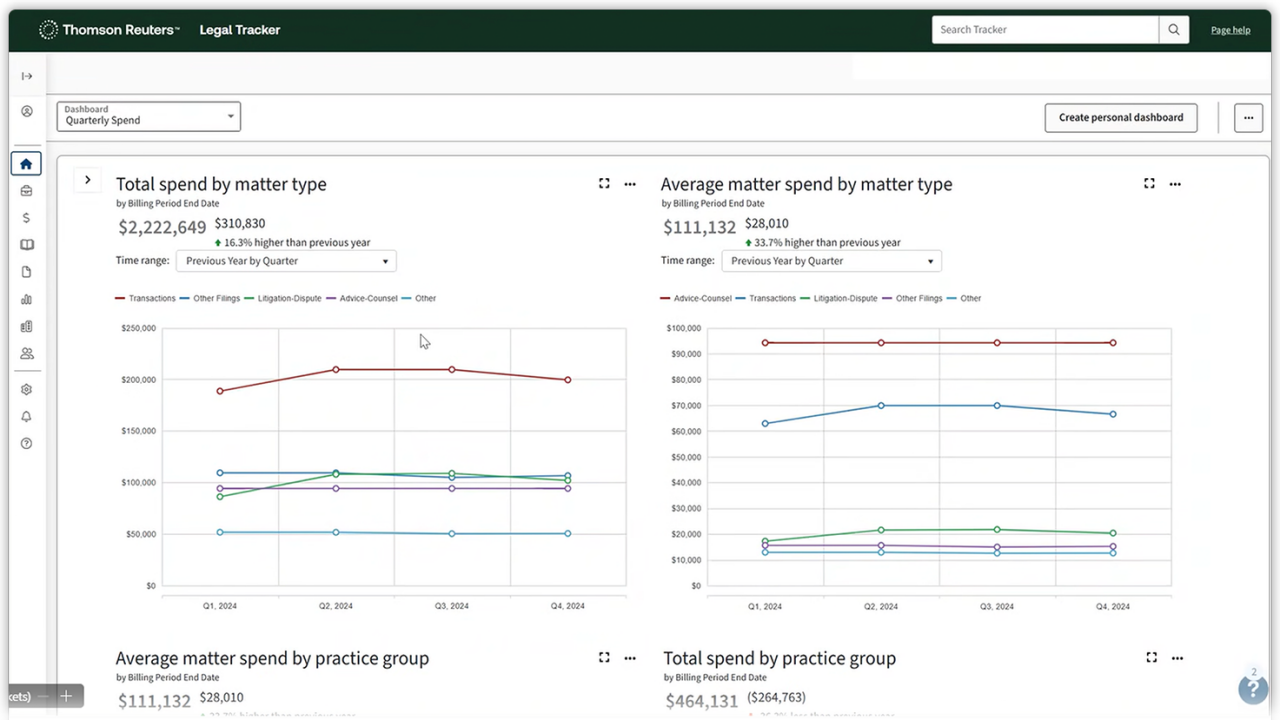Open the bar chart reports icon
This screenshot has height=720, width=1280.
[27, 299]
